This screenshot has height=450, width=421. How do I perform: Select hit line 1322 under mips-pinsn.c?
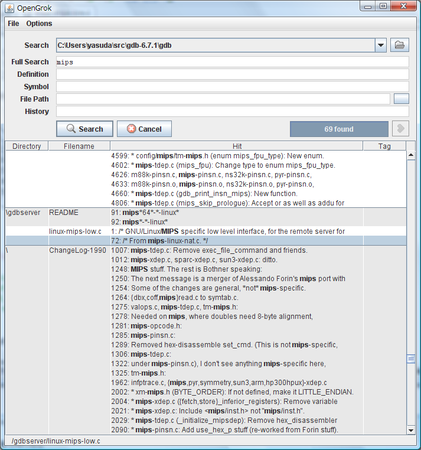click(x=218, y=364)
